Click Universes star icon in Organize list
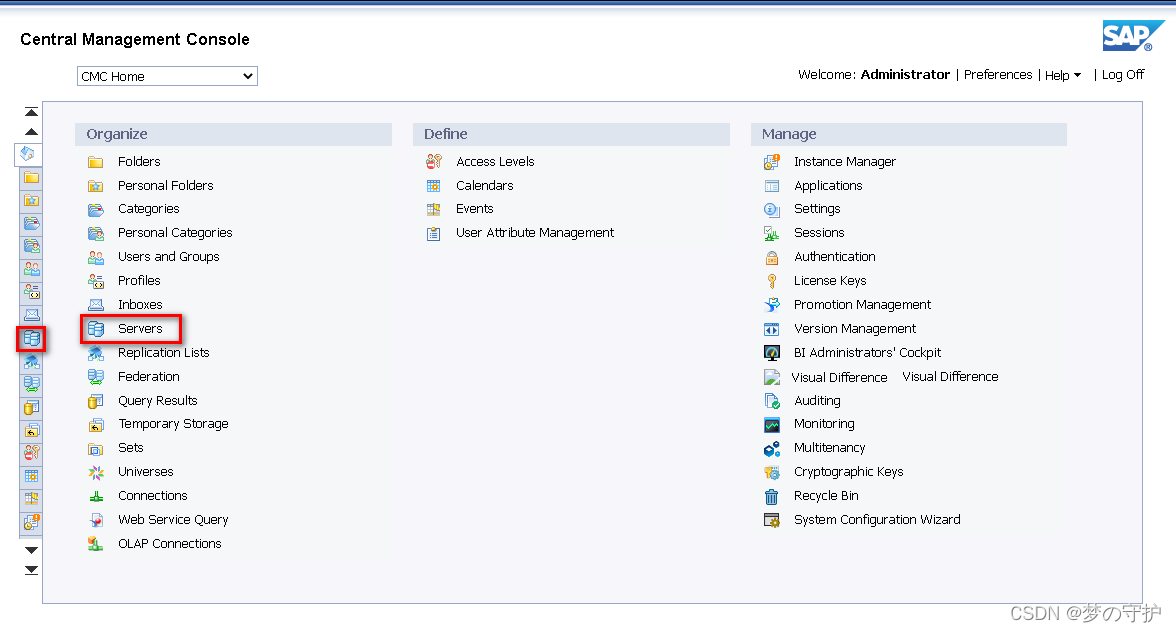The width and height of the screenshot is (1176, 632). click(x=96, y=472)
